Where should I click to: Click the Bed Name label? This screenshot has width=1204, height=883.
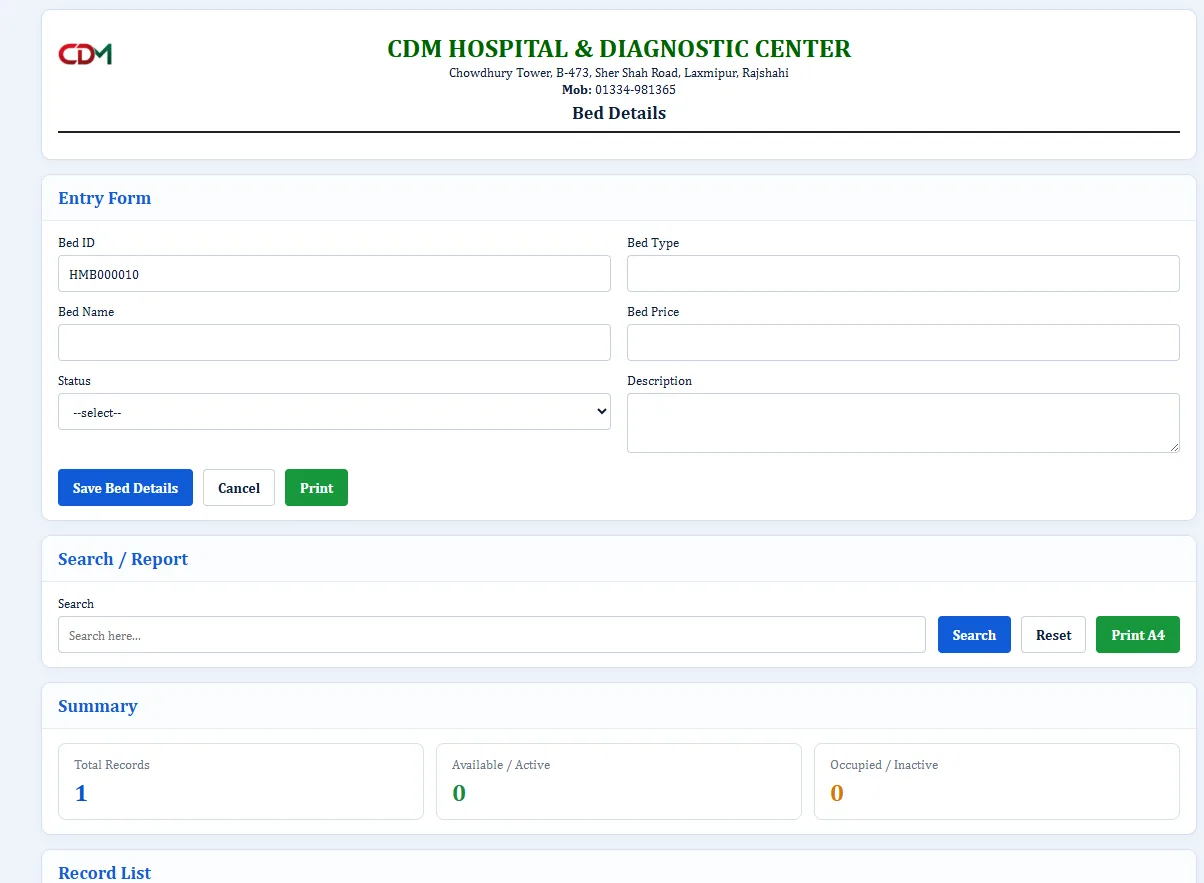(x=86, y=312)
